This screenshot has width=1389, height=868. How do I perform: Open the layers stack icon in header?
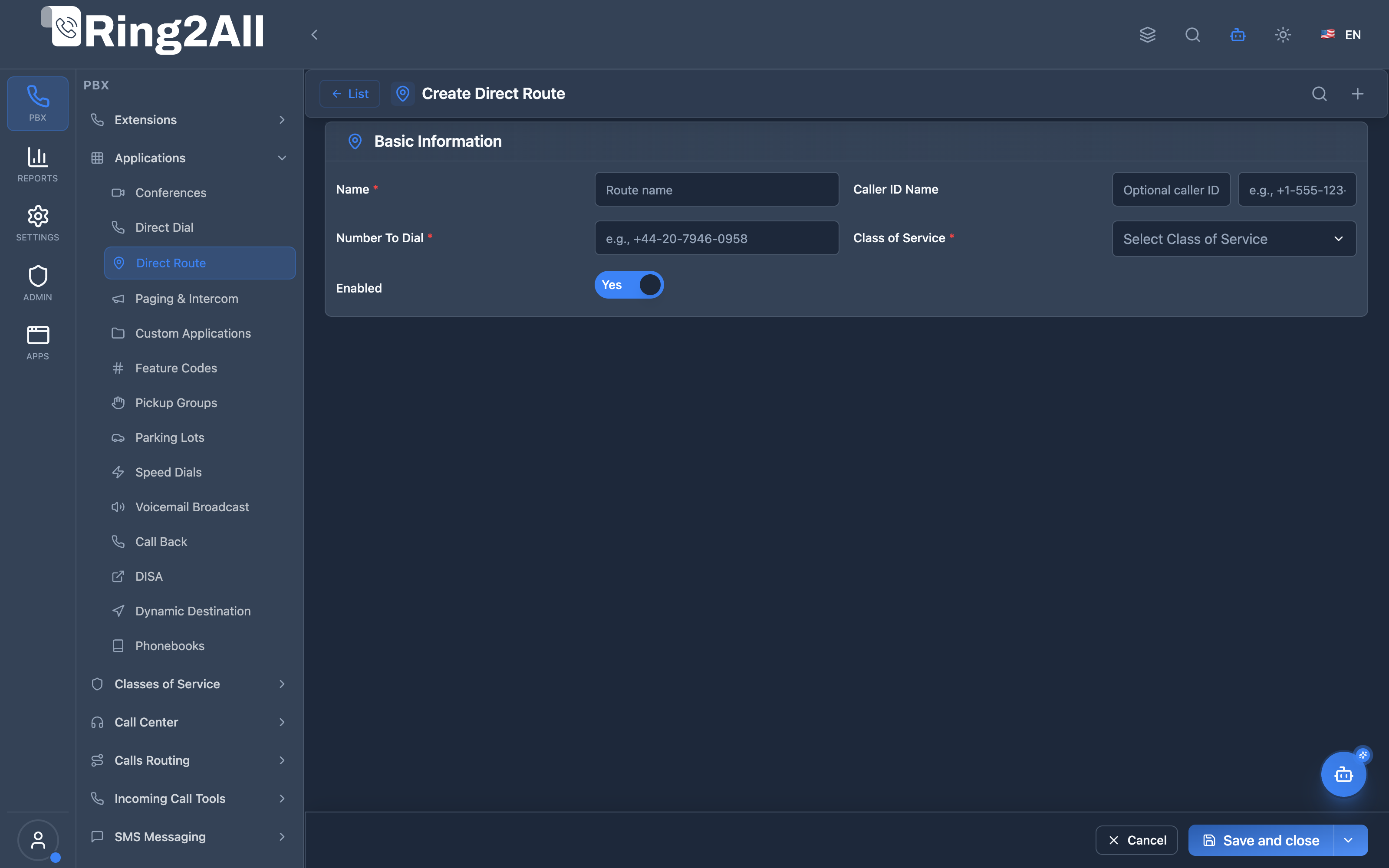1147,35
